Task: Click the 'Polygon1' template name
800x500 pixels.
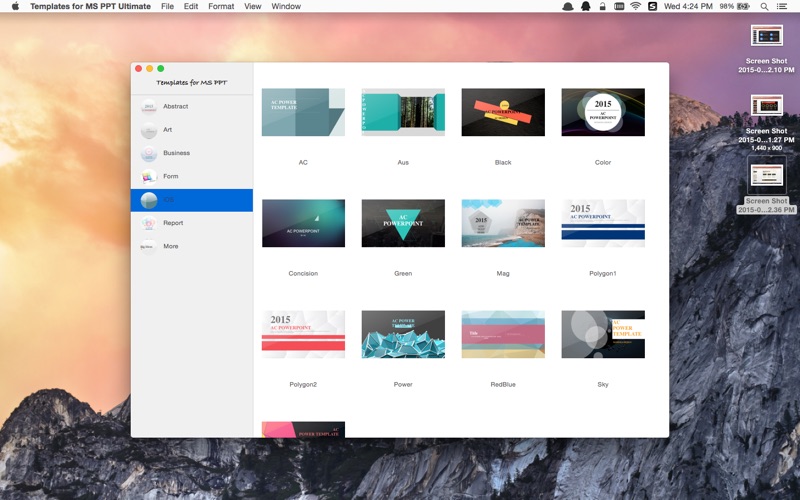Action: tap(603, 273)
